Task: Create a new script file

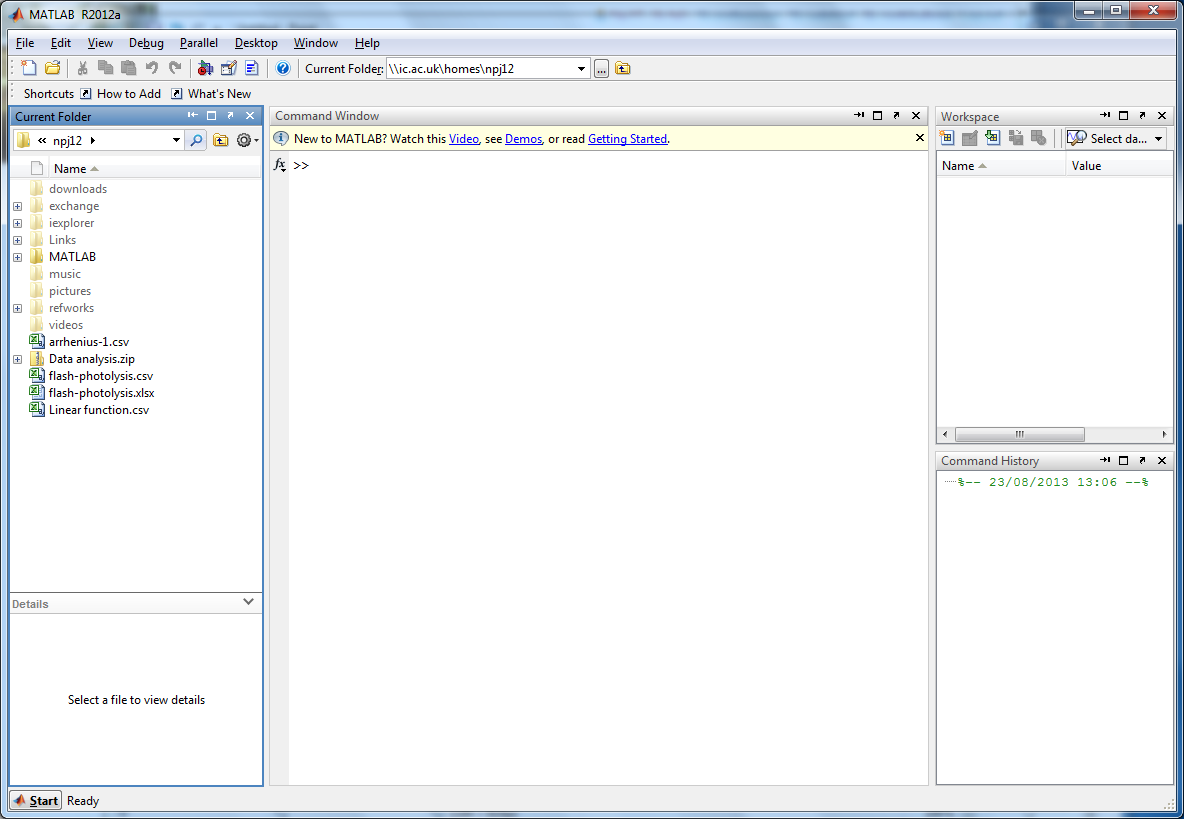Action: (29, 69)
